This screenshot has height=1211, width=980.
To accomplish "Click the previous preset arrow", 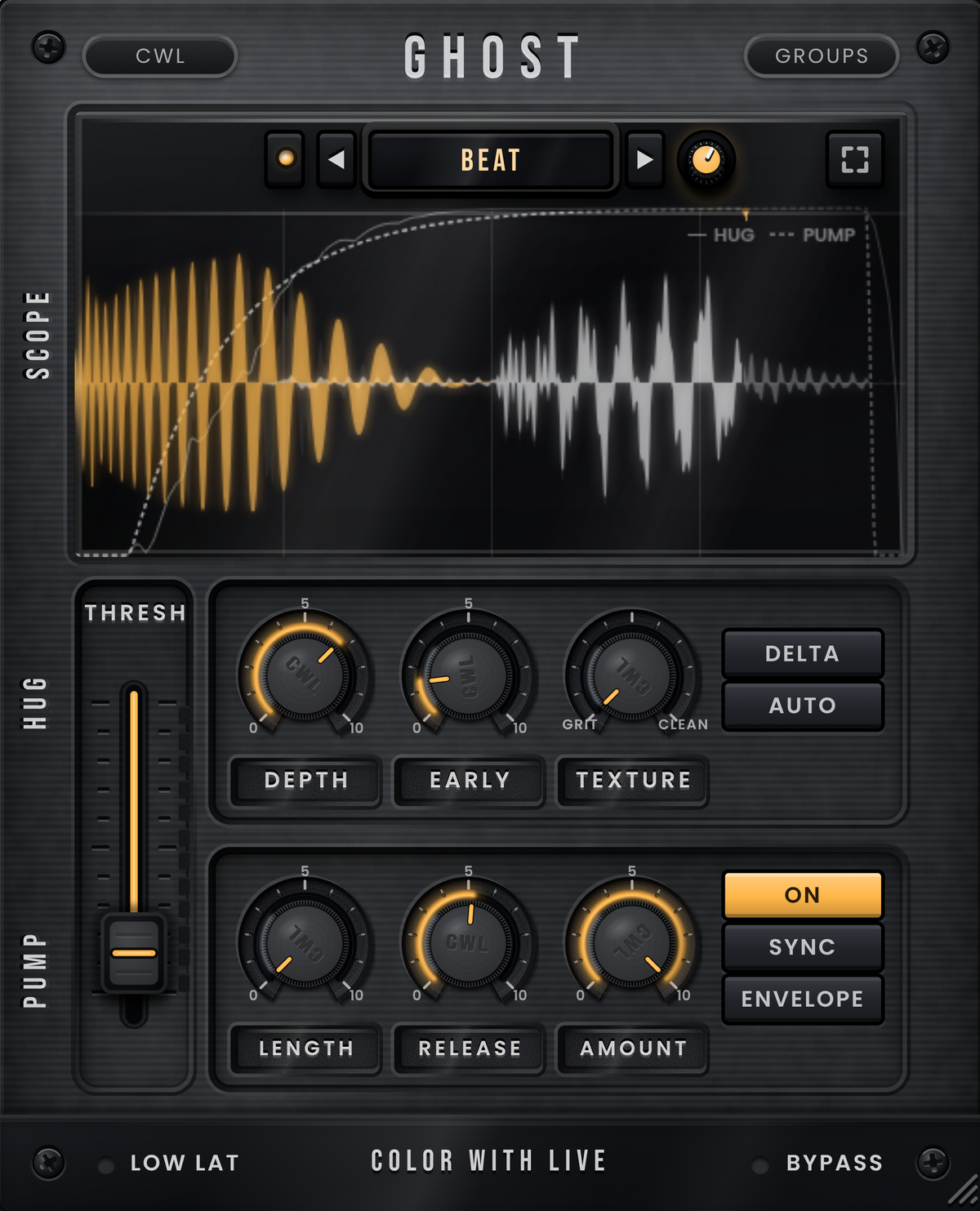I will click(x=336, y=159).
